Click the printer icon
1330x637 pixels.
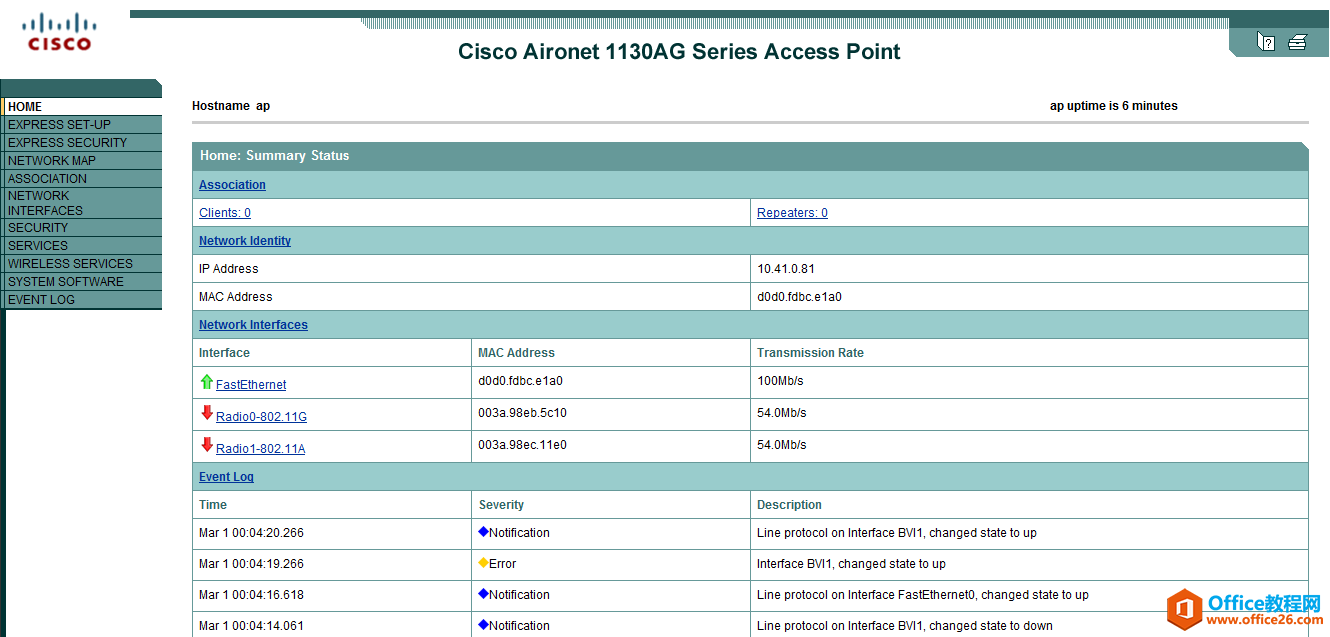click(x=1297, y=42)
